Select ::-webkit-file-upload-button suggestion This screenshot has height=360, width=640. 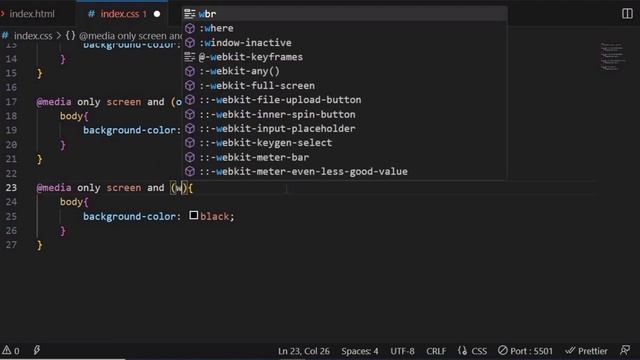click(x=344, y=100)
